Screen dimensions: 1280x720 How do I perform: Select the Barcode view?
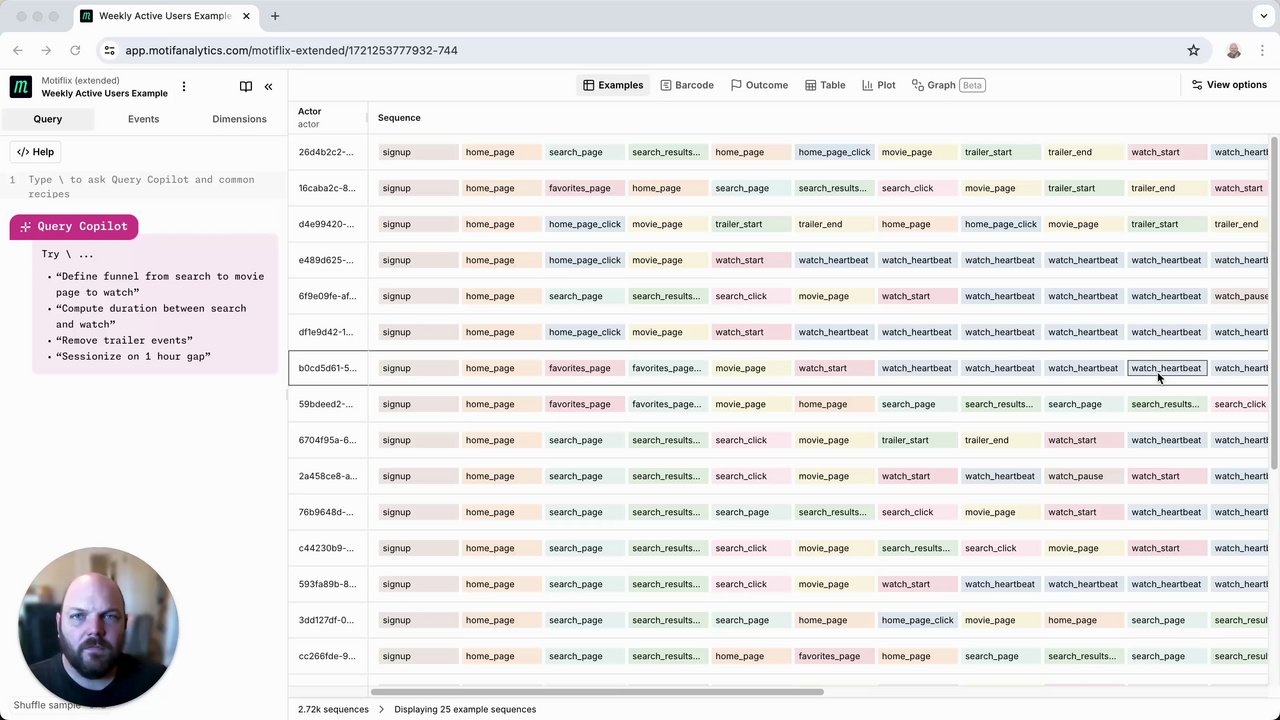[x=687, y=85]
